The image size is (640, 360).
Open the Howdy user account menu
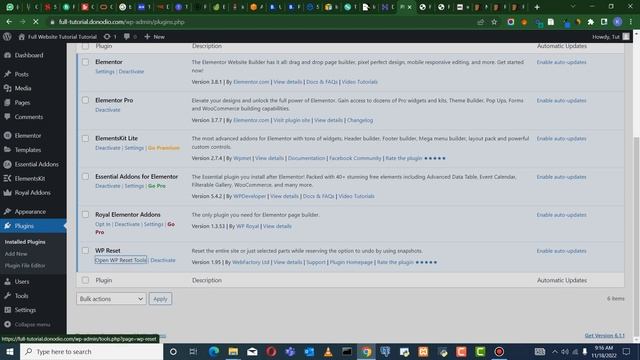[x=611, y=37]
